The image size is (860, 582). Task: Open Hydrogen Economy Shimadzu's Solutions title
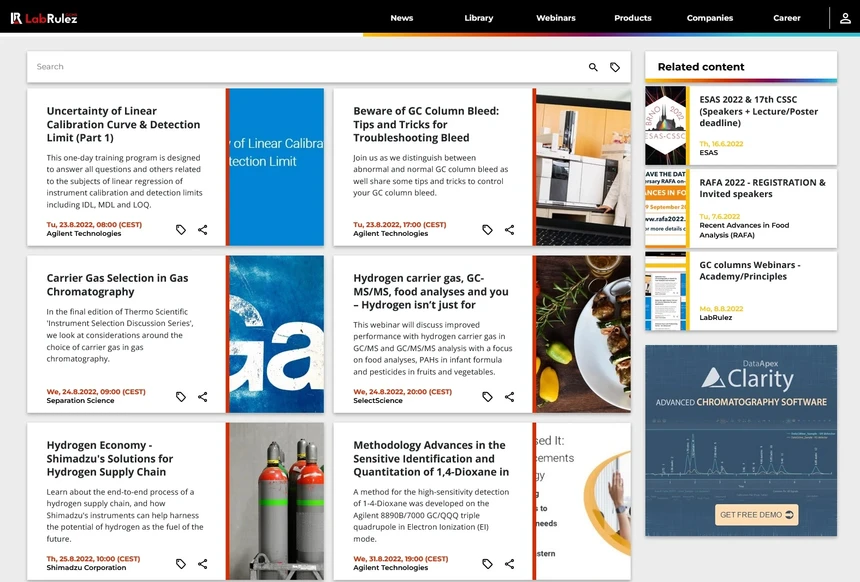(x=110, y=459)
